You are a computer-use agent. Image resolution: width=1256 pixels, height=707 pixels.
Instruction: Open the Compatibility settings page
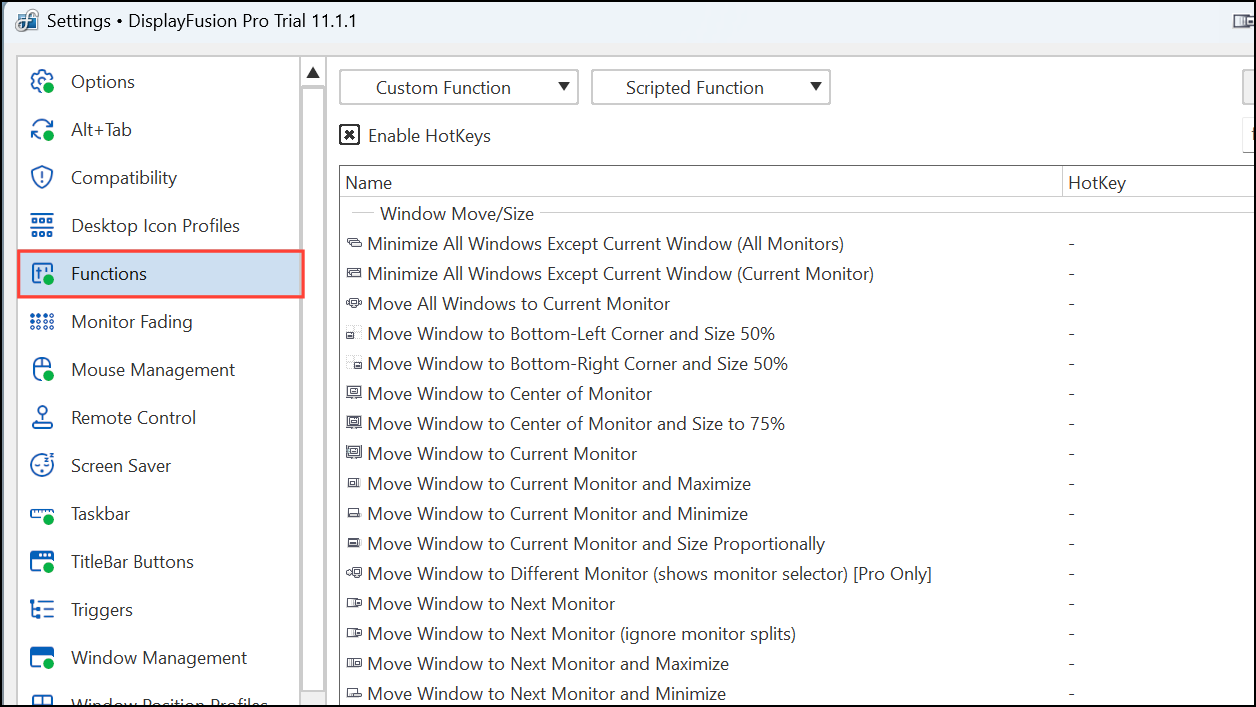[124, 178]
